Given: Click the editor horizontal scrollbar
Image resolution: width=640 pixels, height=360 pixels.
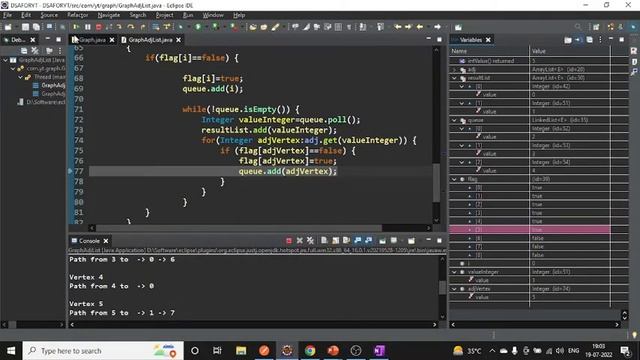Looking at the screenshot, I should (x=239, y=228).
